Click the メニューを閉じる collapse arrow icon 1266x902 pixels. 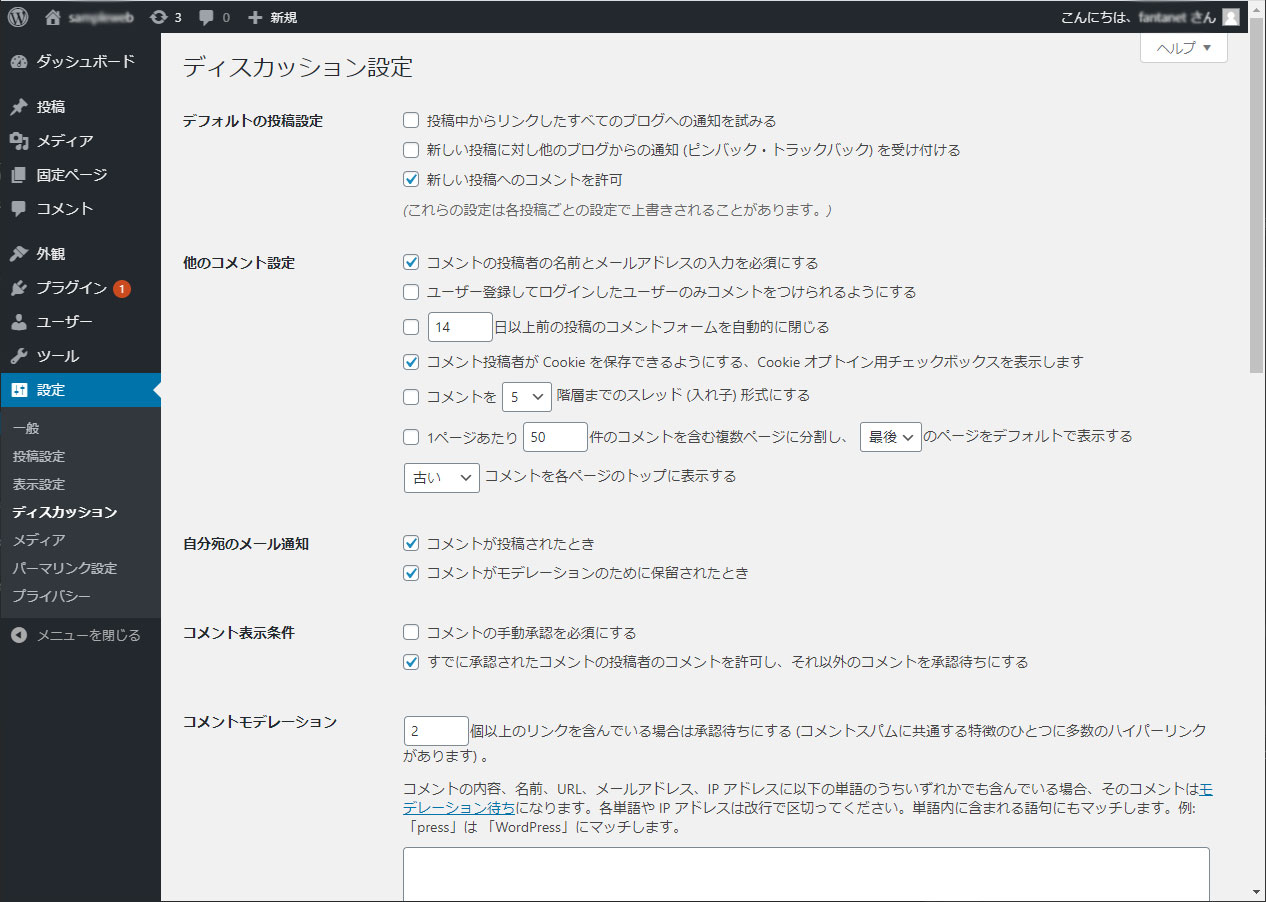pos(19,635)
